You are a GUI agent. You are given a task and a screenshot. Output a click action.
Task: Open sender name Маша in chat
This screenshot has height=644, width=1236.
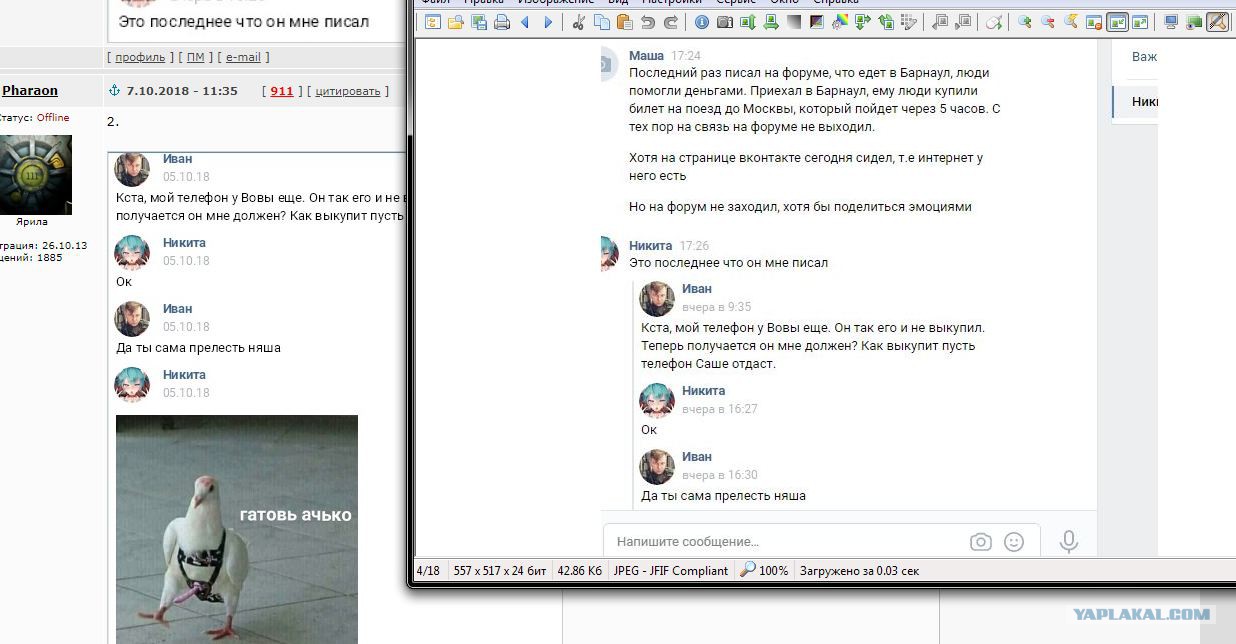646,56
